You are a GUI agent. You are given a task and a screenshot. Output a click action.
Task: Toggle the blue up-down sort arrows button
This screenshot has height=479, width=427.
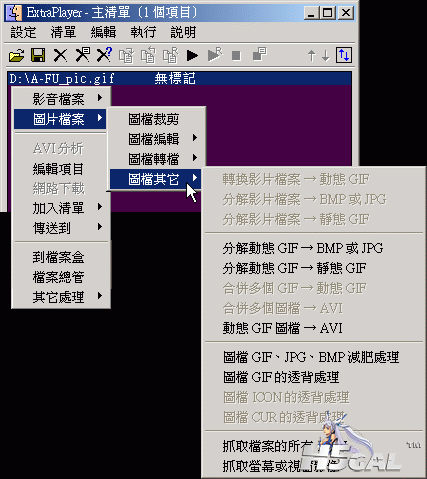point(344,55)
